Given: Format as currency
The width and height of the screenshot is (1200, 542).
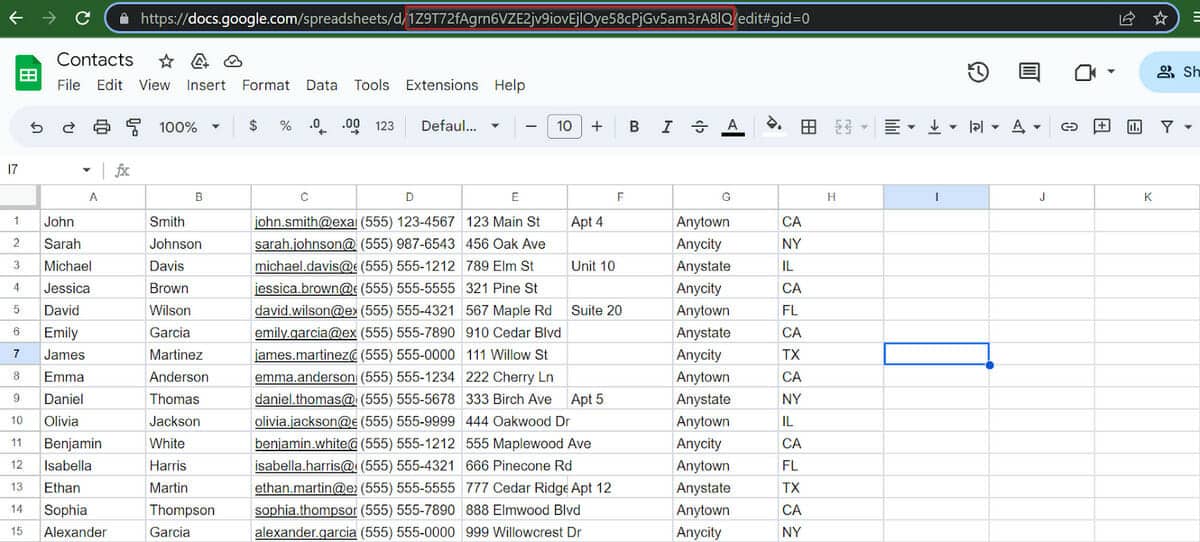Looking at the screenshot, I should coord(253,126).
